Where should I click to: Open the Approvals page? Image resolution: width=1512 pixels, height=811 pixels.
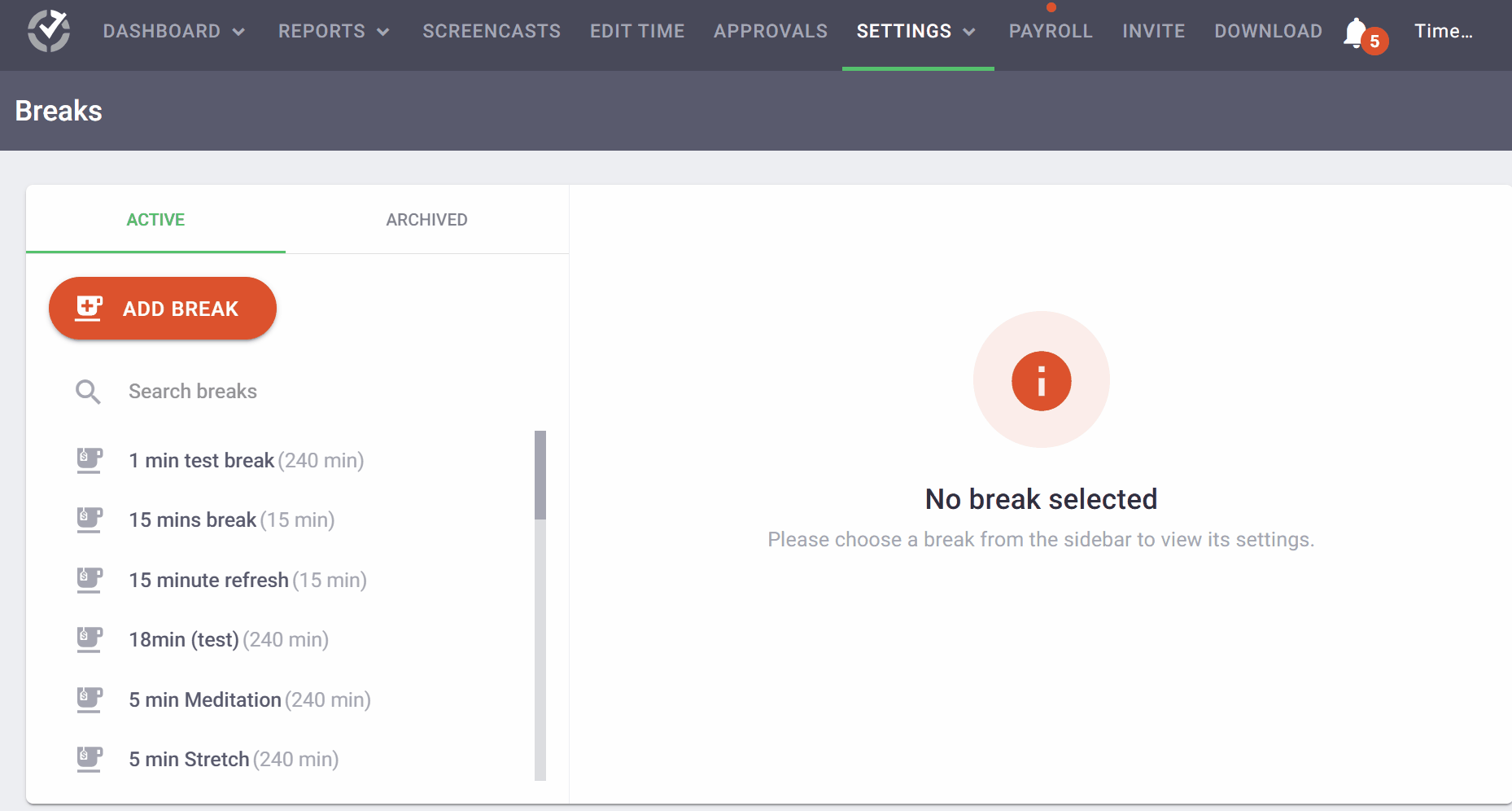pyautogui.click(x=770, y=31)
